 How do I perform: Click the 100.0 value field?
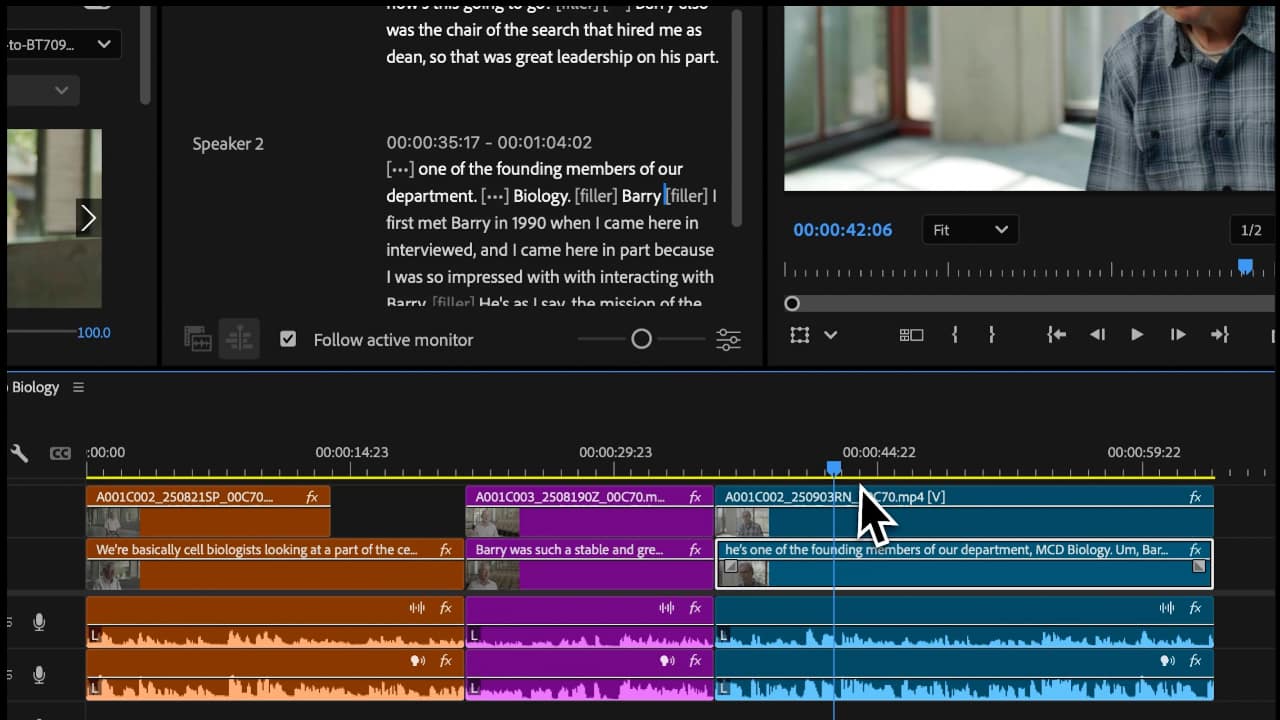94,332
